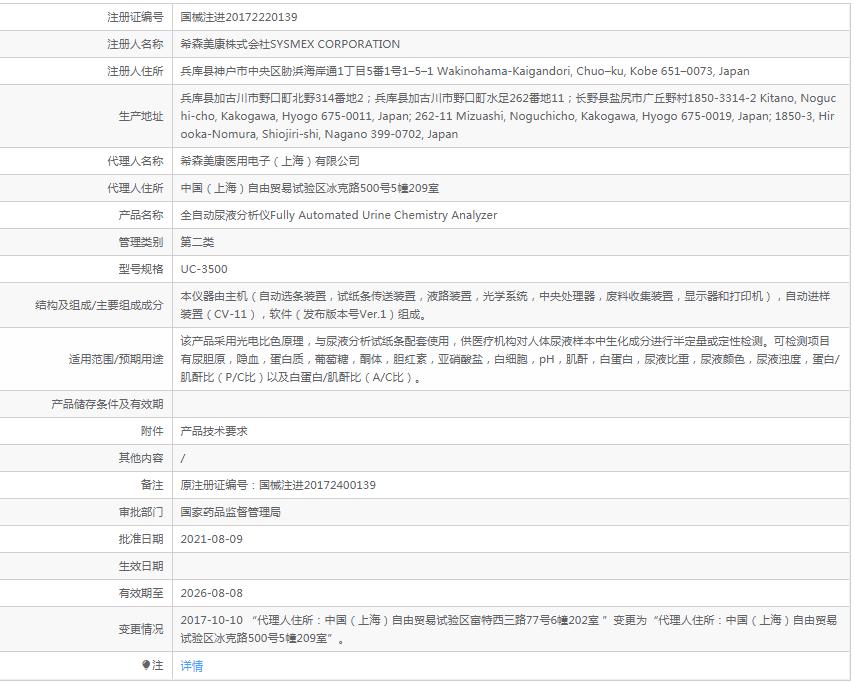This screenshot has width=854, height=682.
Task: Click the 产品名称 label
Action: [x=141, y=215]
